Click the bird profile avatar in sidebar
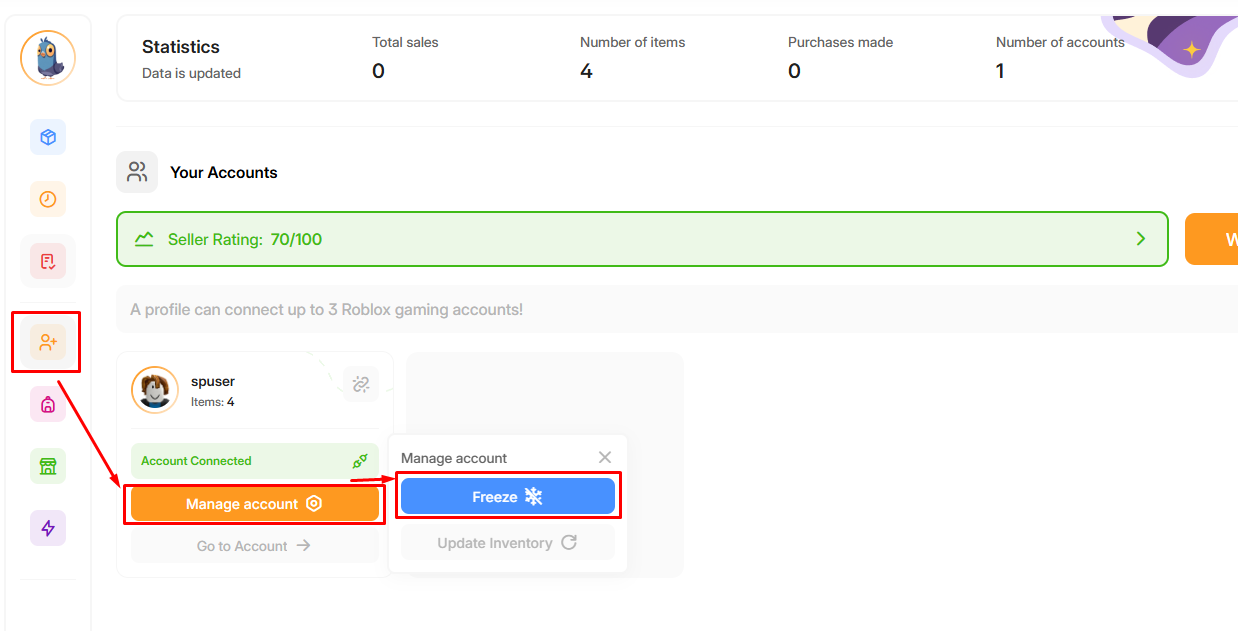The image size is (1238, 631). point(48,58)
